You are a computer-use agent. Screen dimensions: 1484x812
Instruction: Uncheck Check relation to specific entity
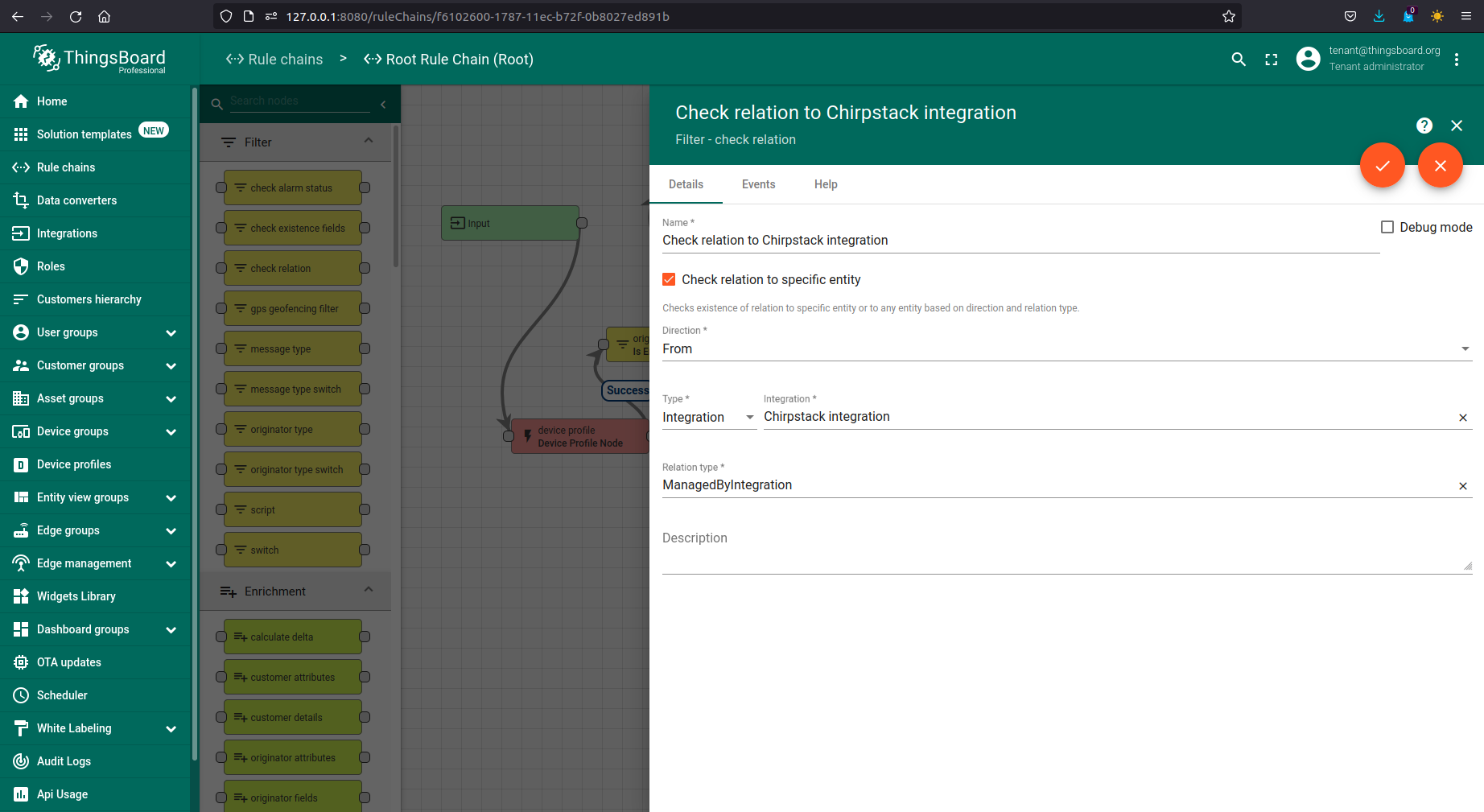[669, 279]
